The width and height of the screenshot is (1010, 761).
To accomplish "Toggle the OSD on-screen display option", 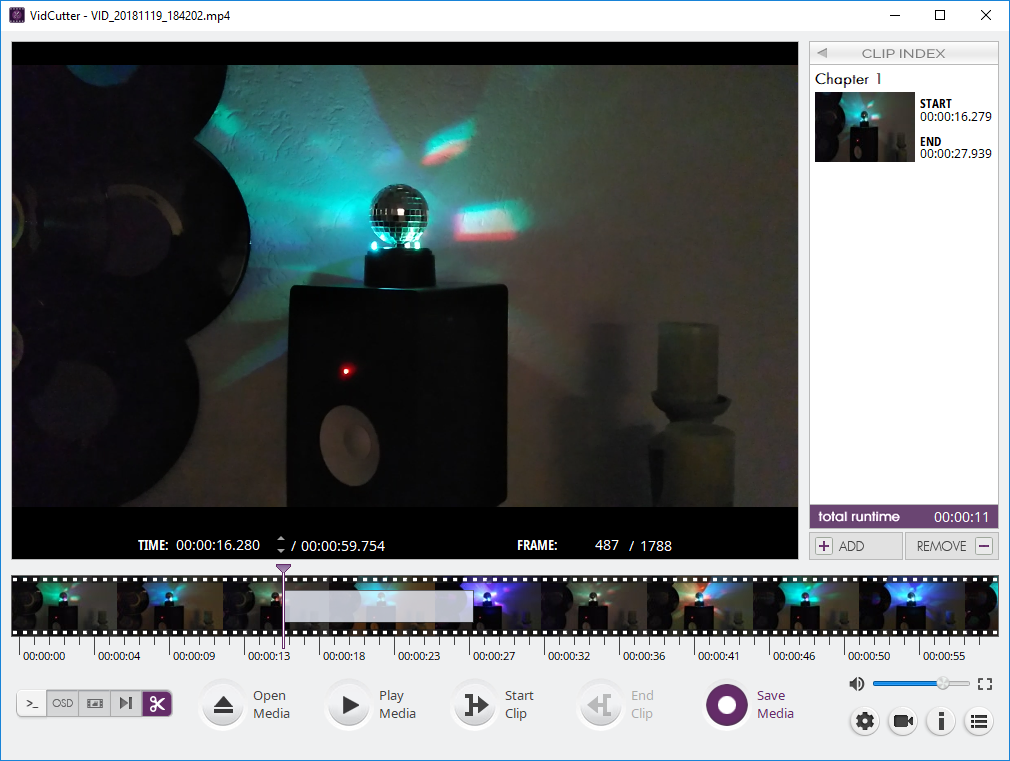I will tap(63, 704).
